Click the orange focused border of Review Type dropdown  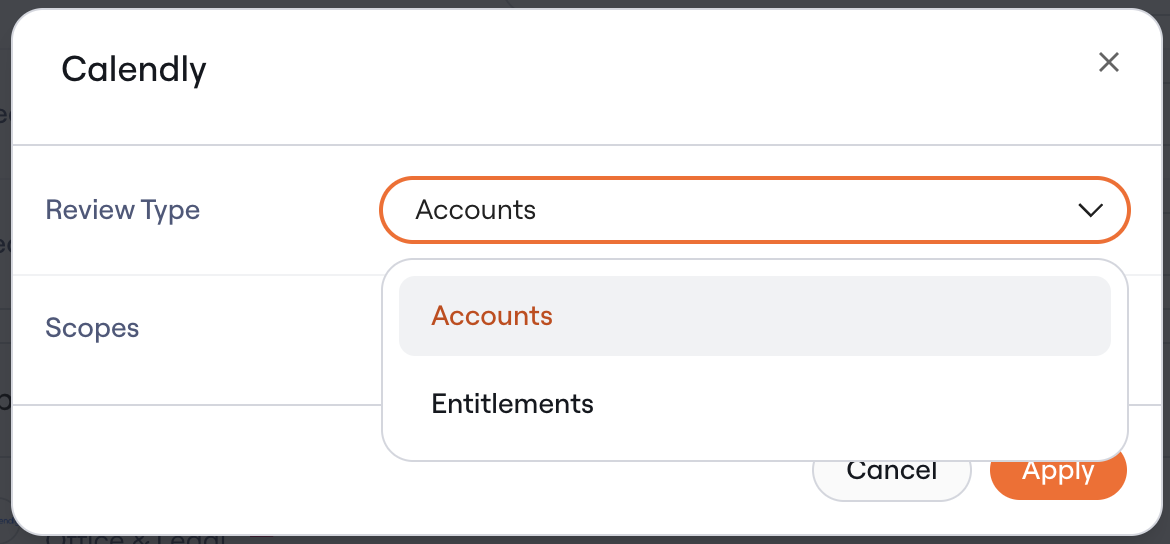[x=754, y=178]
